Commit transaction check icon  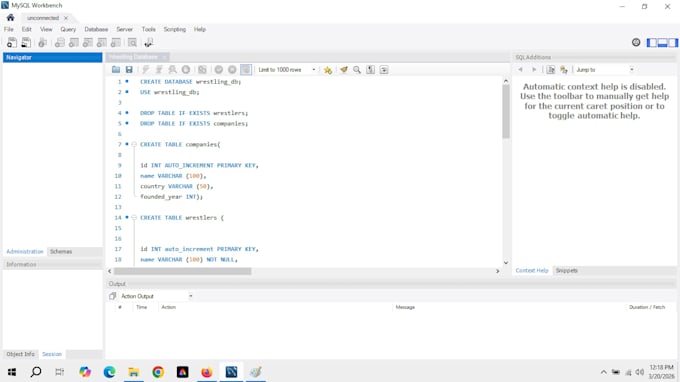coord(219,69)
